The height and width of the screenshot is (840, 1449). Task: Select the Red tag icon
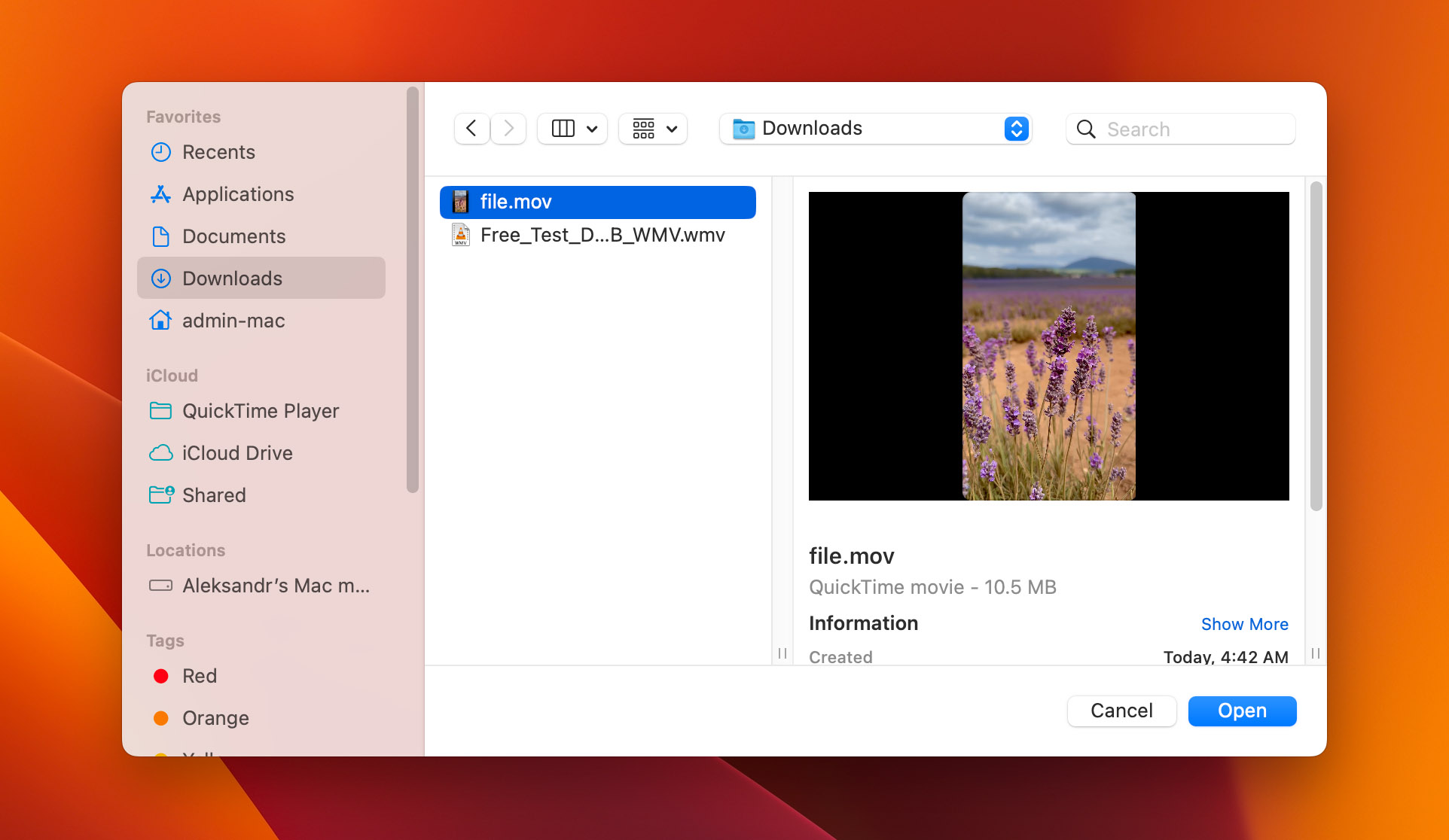[x=162, y=677]
